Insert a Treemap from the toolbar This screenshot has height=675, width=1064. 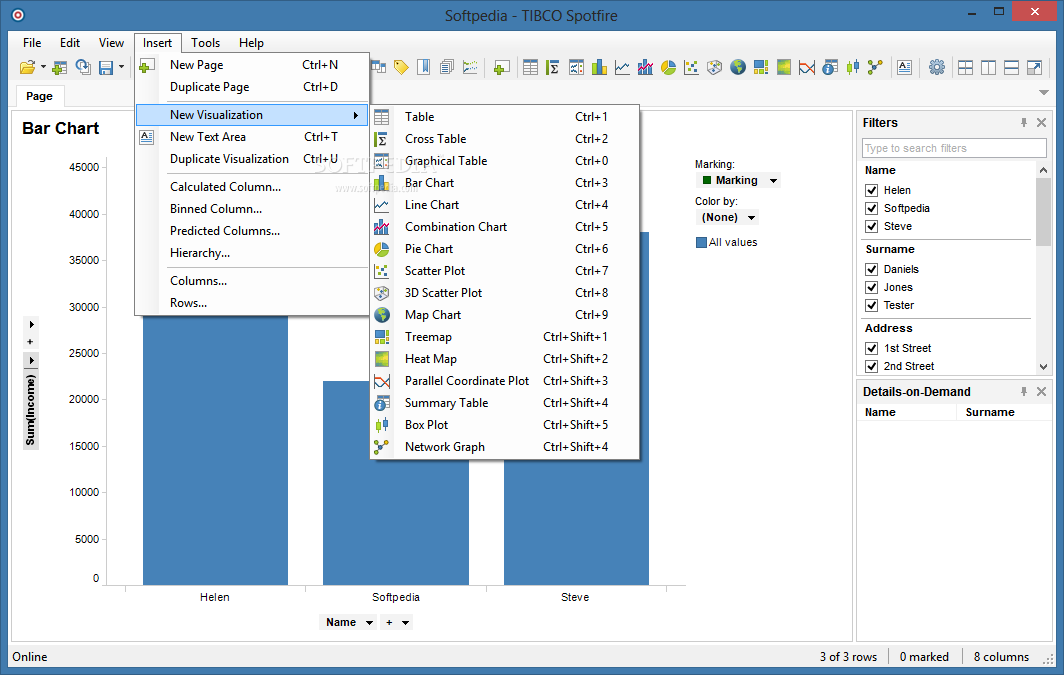coord(761,67)
